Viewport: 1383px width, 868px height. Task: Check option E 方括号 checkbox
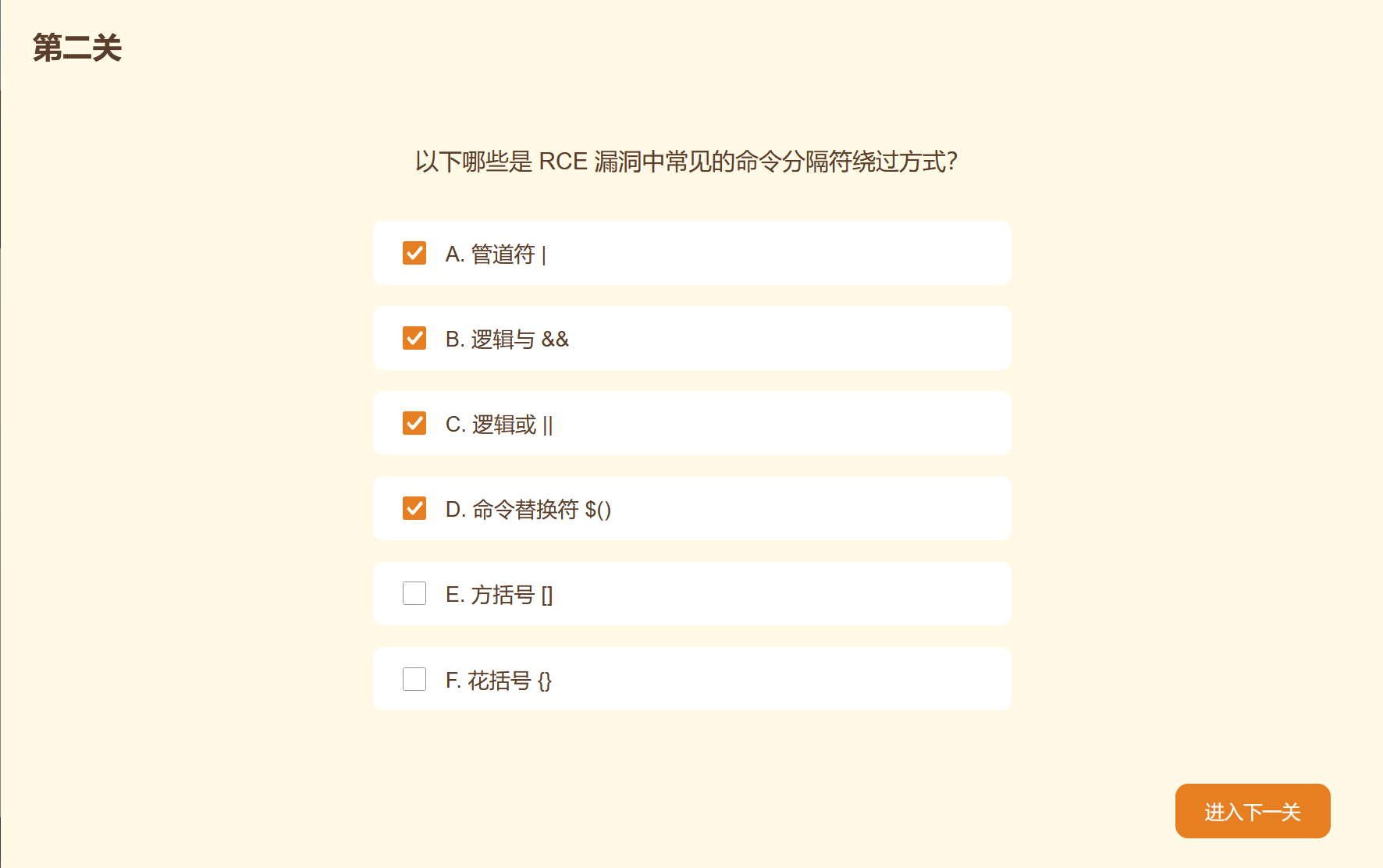pos(414,593)
